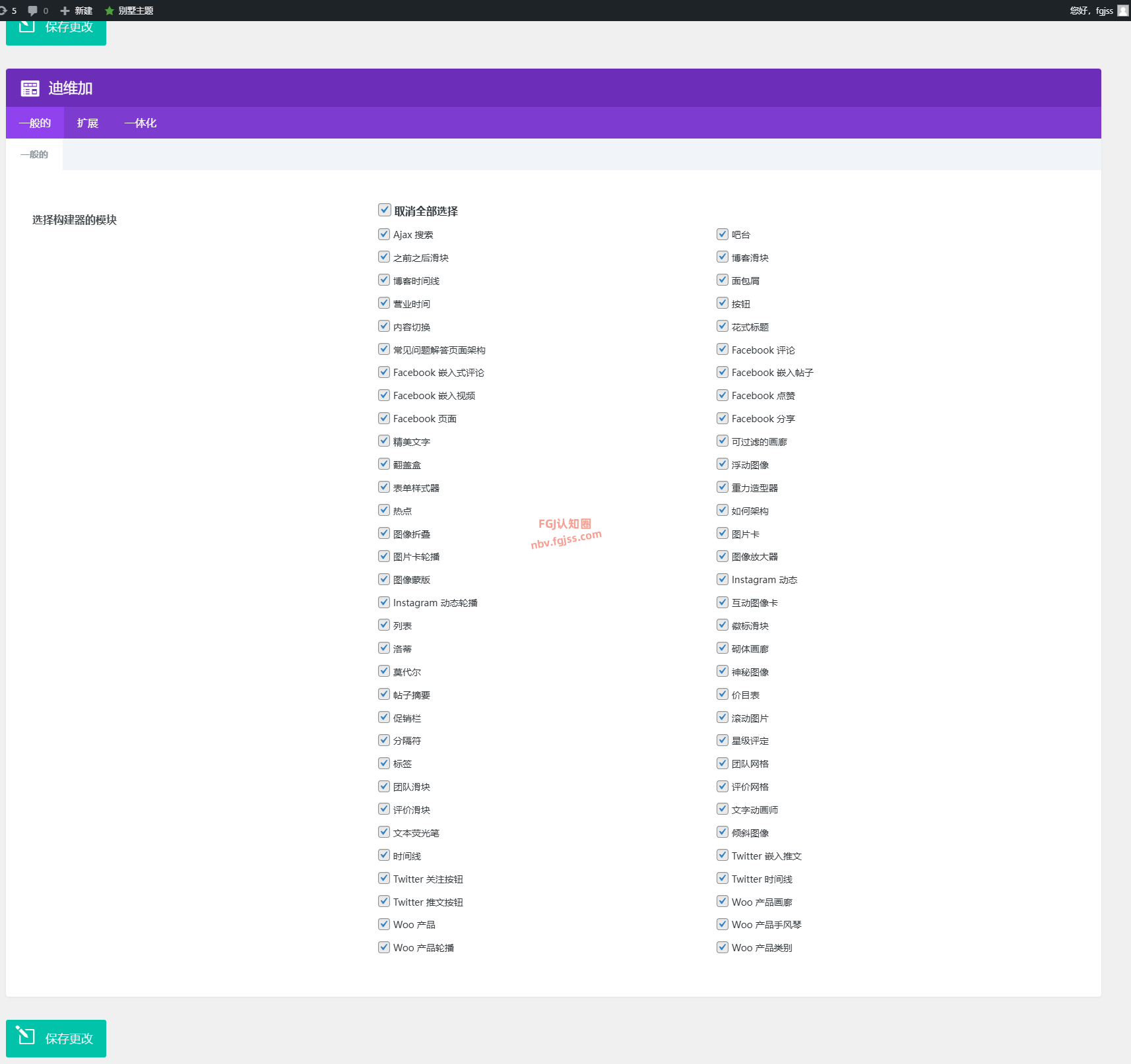Toggle the 取消全部选择 checkbox

coord(384,210)
